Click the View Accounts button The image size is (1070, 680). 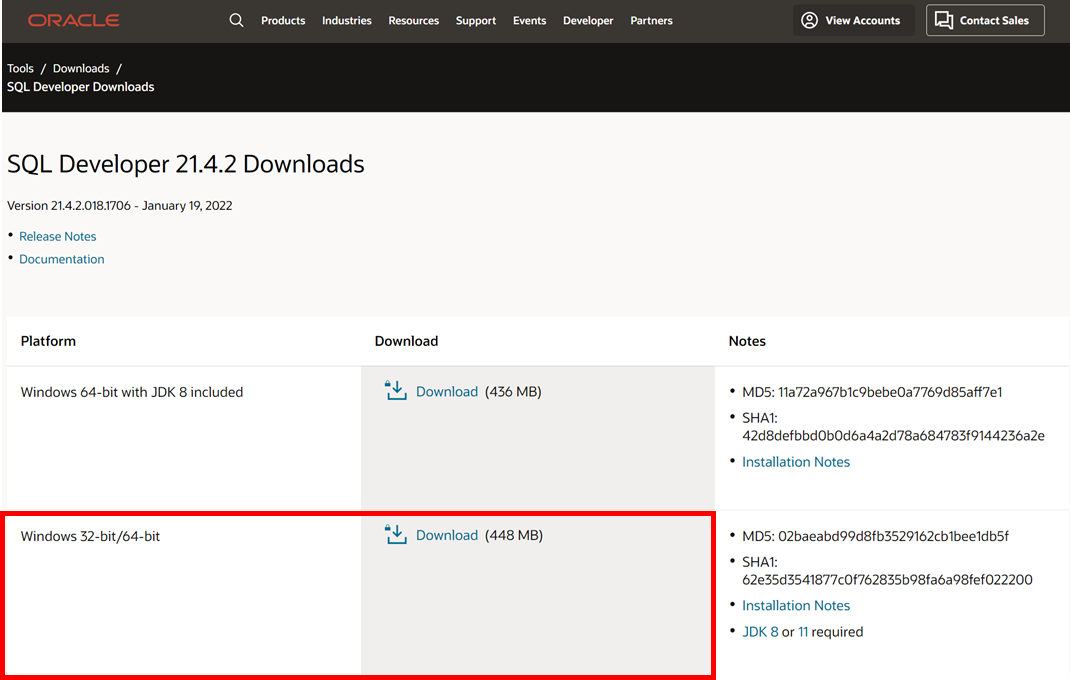point(853,20)
